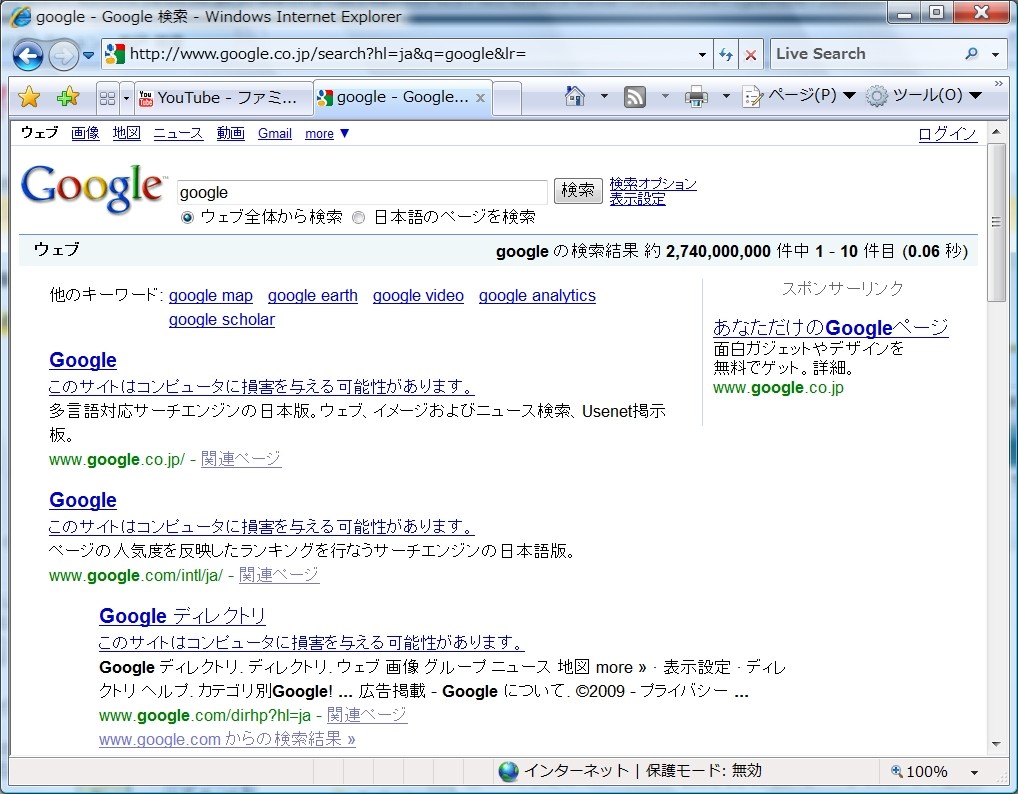1018x794 pixels.
Task: Click the ログイン link
Action: (x=947, y=134)
